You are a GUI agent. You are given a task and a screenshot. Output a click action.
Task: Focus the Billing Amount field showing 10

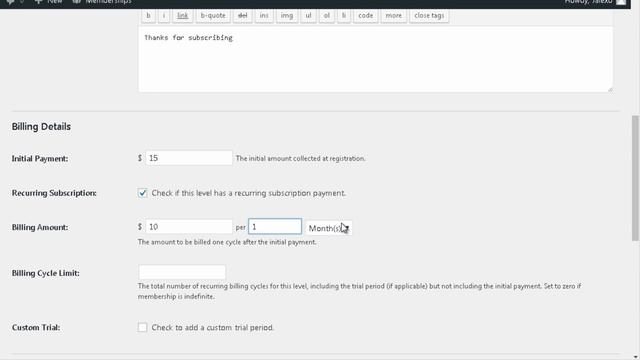[189, 227]
